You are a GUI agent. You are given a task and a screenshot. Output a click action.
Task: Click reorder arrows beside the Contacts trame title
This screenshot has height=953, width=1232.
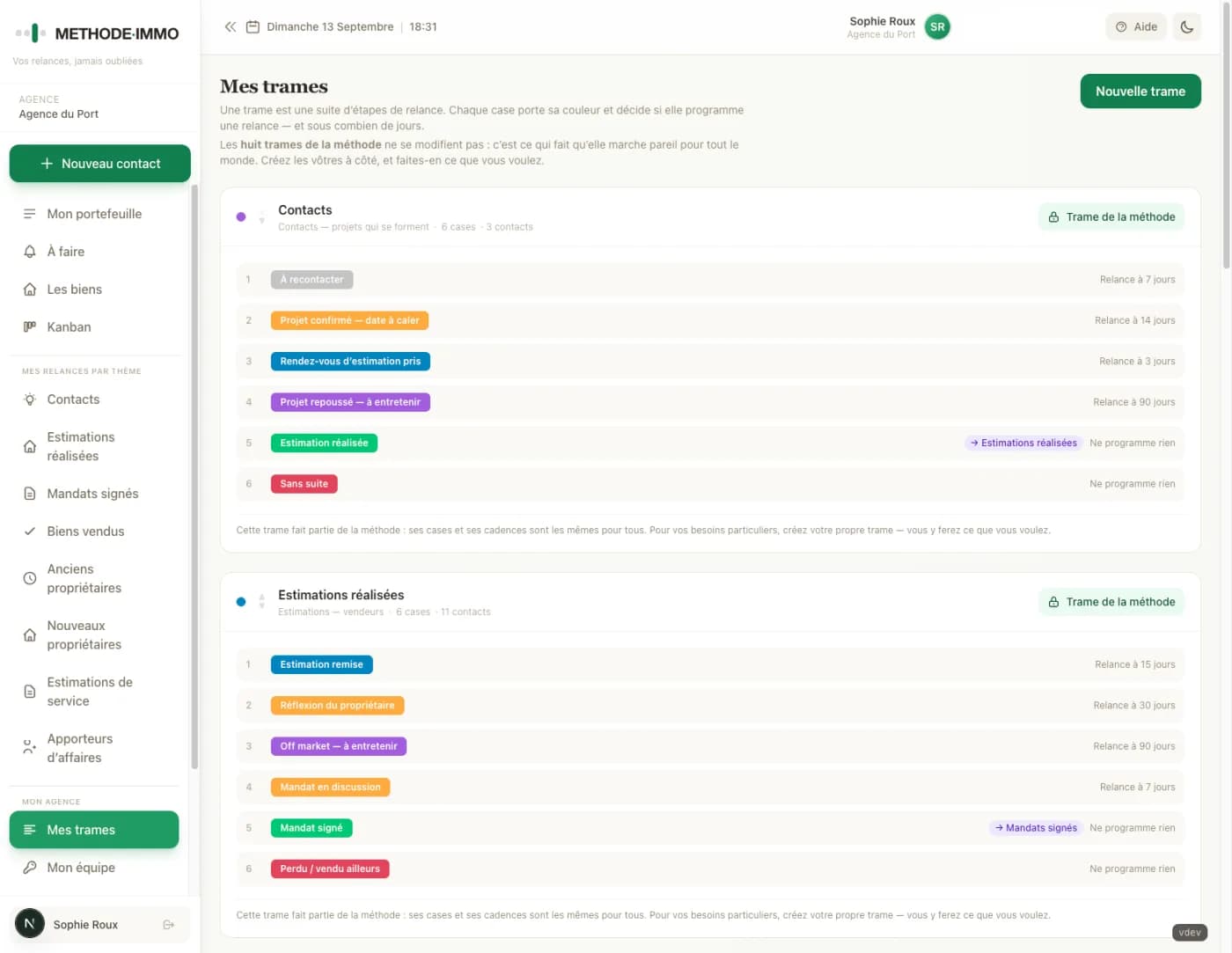pyautogui.click(x=261, y=217)
